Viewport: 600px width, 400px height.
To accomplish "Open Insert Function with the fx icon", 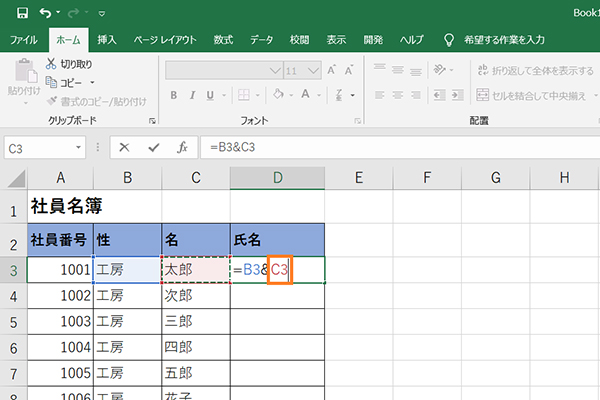I will point(182,147).
